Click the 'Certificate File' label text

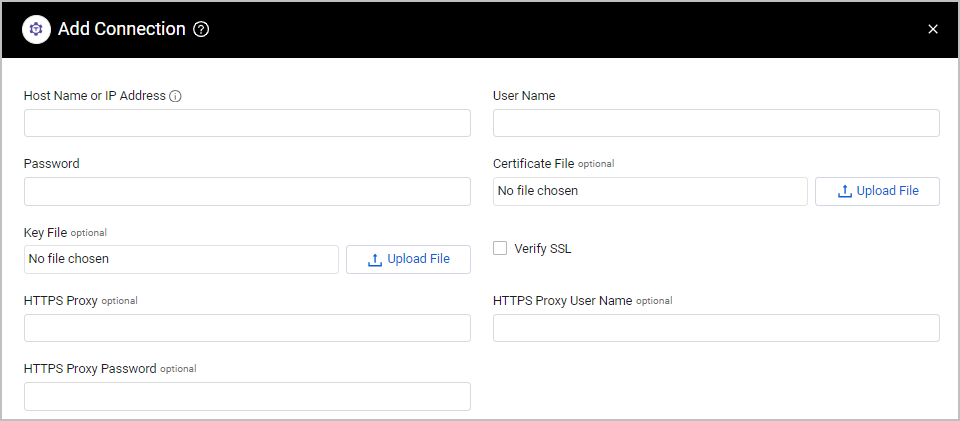point(533,163)
